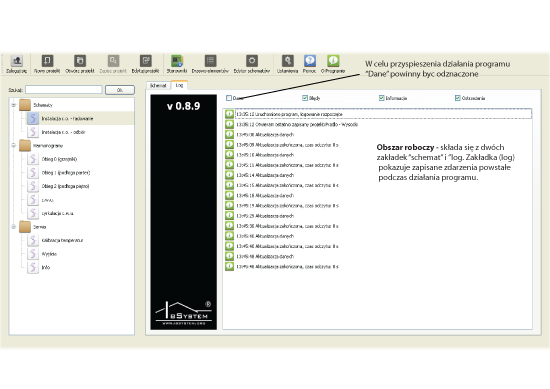Image resolution: width=550 pixels, height=389 pixels.
Task: Select the Schematy folder label
Action: [43, 105]
